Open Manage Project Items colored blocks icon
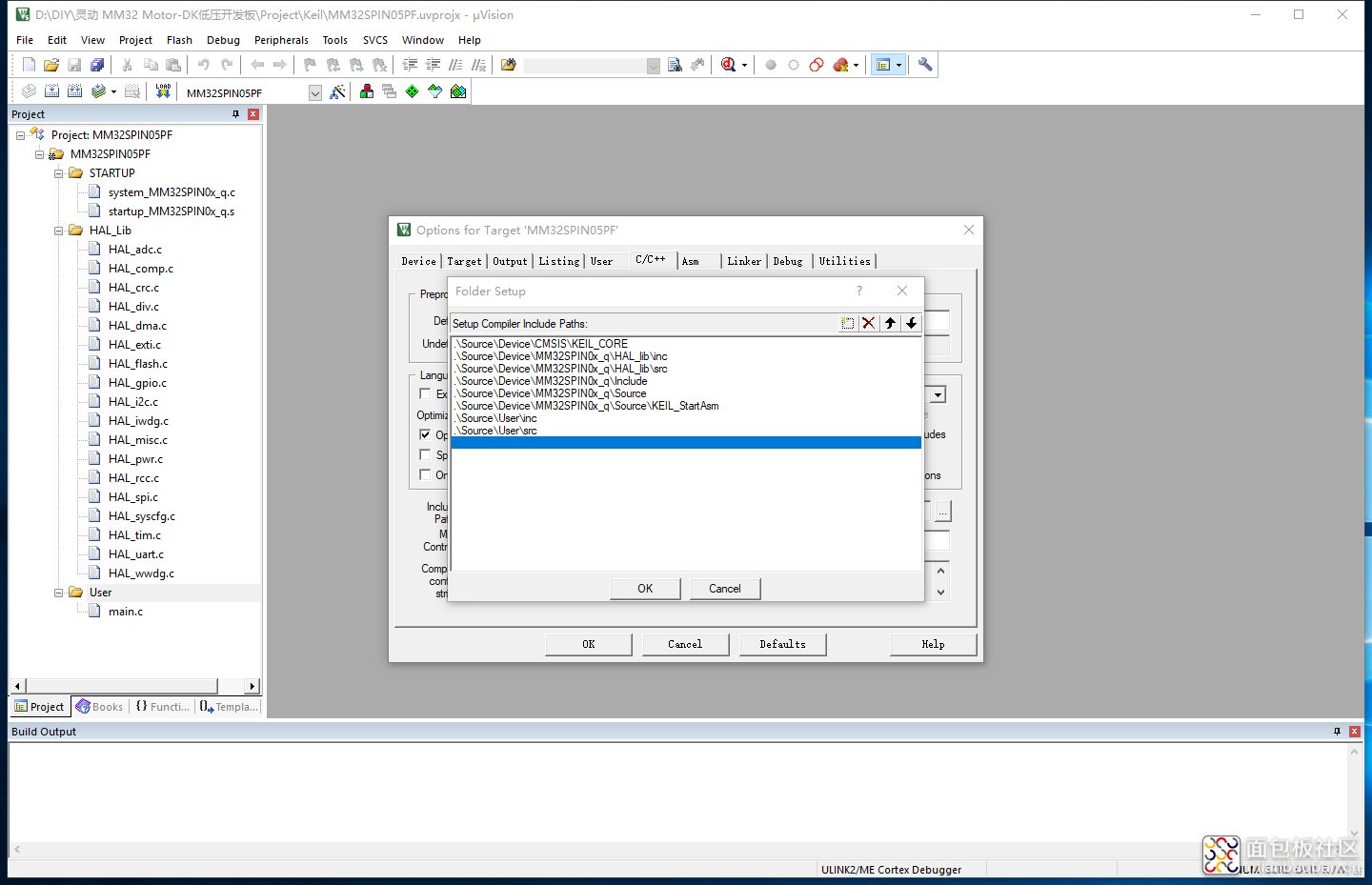The width and height of the screenshot is (1372, 885). 367,91
